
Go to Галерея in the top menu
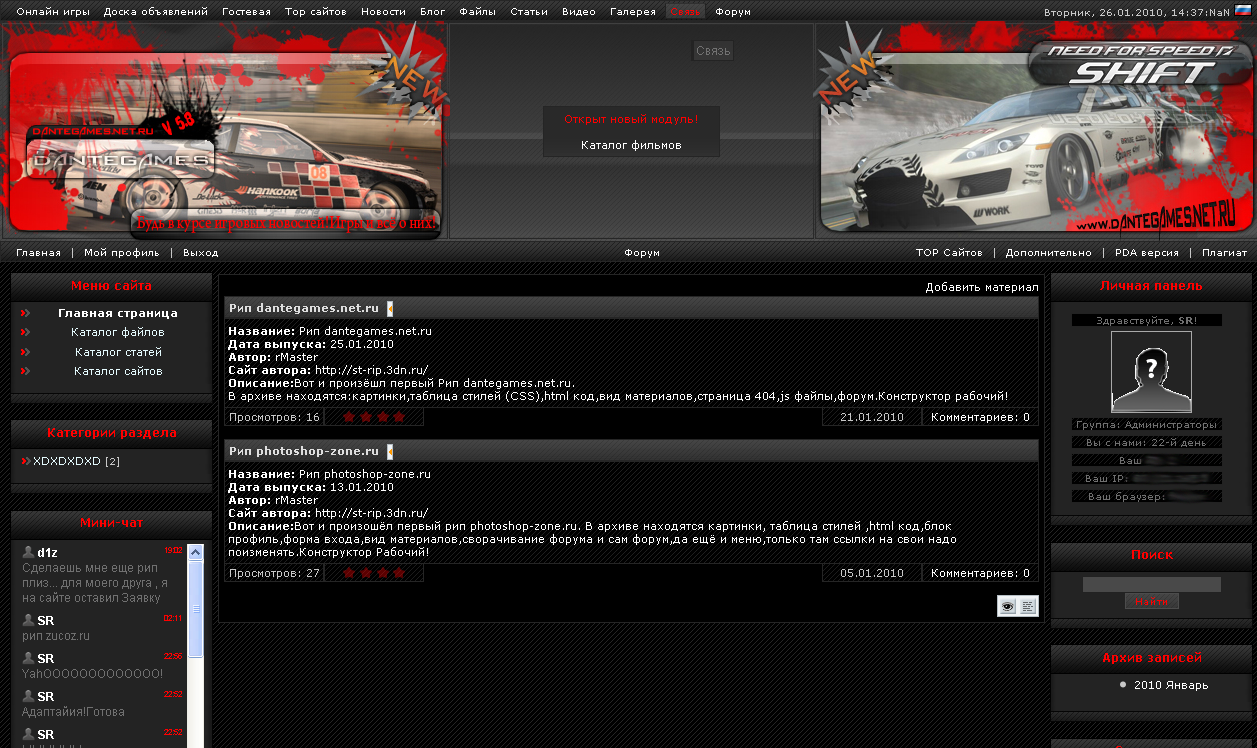click(633, 12)
